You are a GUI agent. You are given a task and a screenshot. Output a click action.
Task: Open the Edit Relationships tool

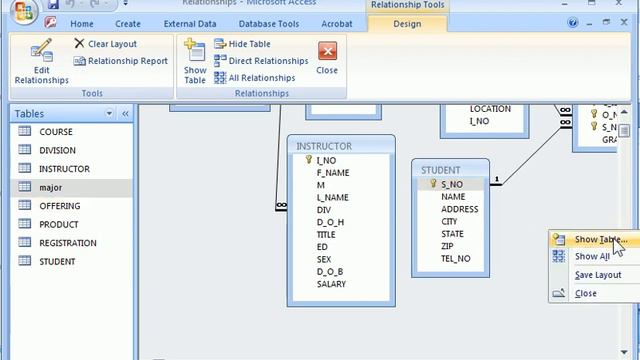point(41,61)
